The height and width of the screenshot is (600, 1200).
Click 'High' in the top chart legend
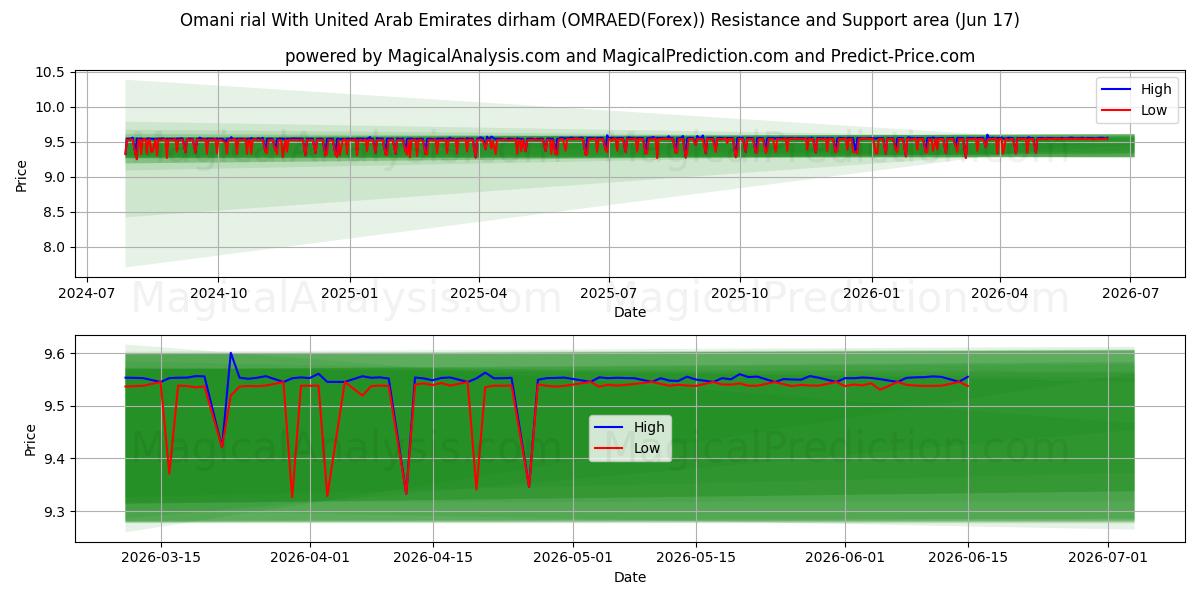[1156, 89]
